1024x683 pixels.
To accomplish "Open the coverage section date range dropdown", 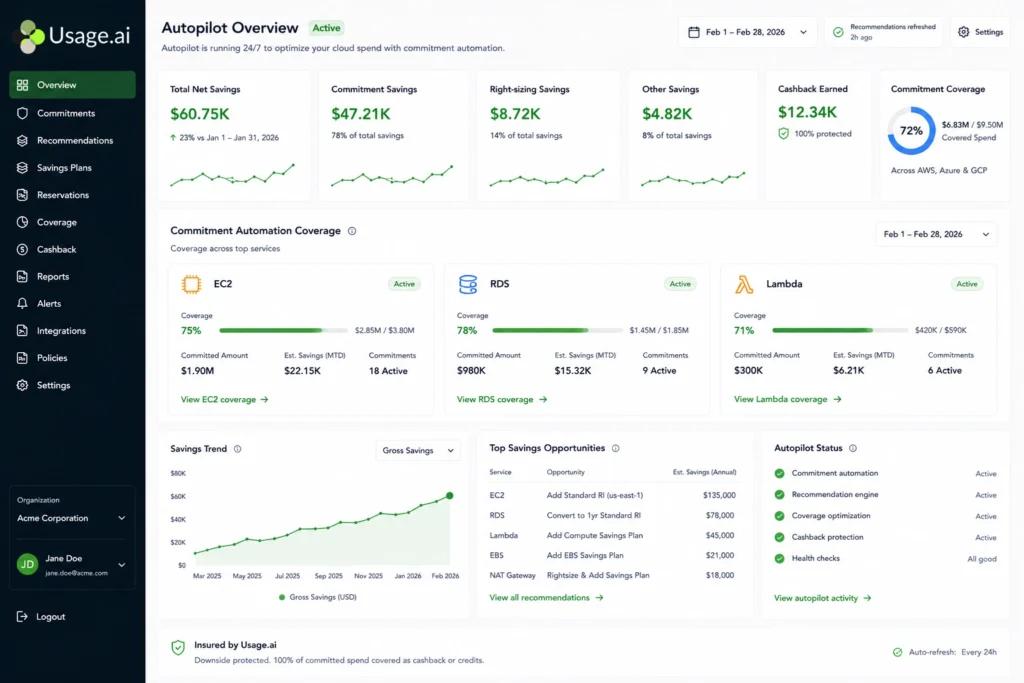I will 936,234.
